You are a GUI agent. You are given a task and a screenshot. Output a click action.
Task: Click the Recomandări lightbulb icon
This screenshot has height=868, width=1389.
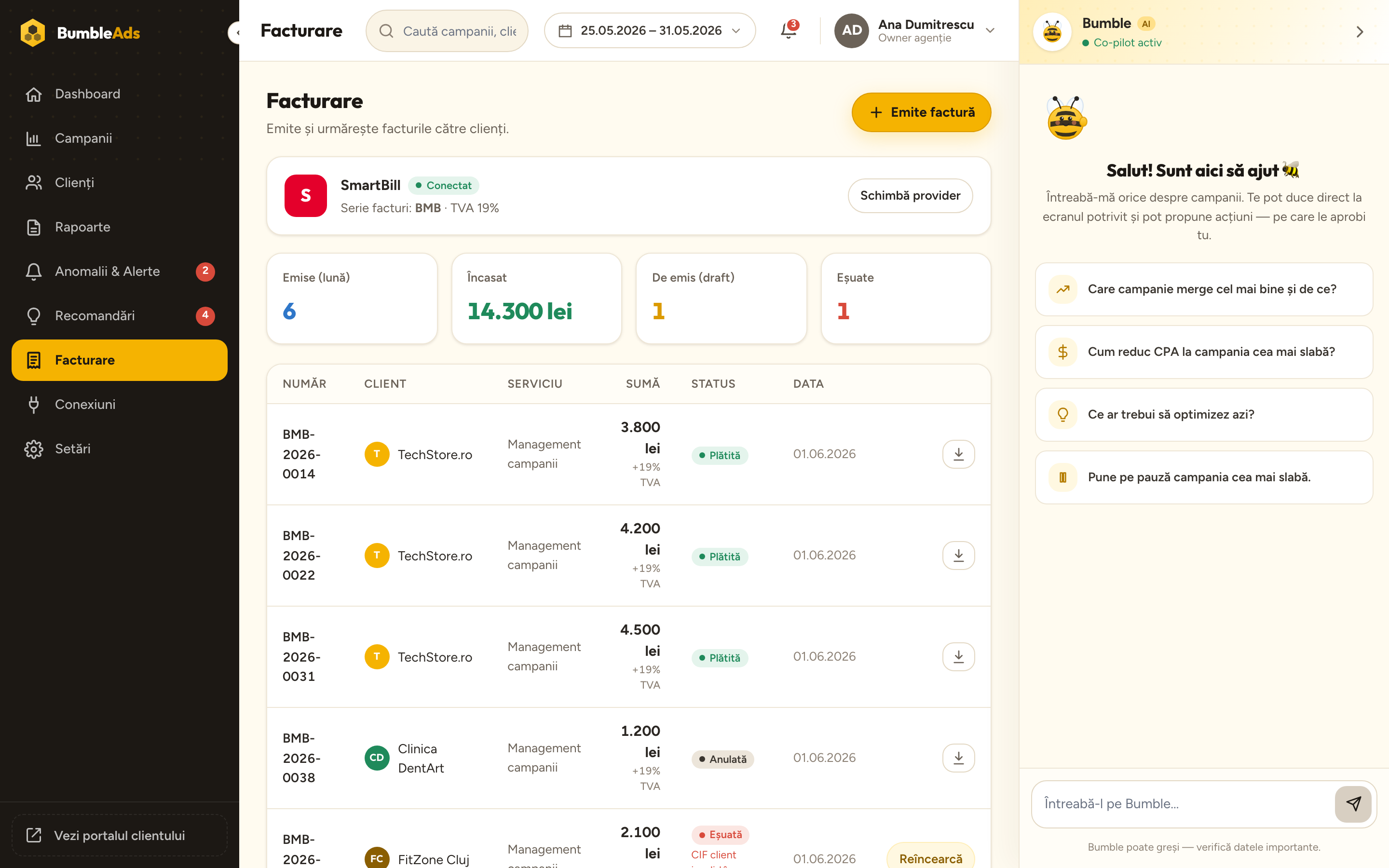(x=34, y=316)
